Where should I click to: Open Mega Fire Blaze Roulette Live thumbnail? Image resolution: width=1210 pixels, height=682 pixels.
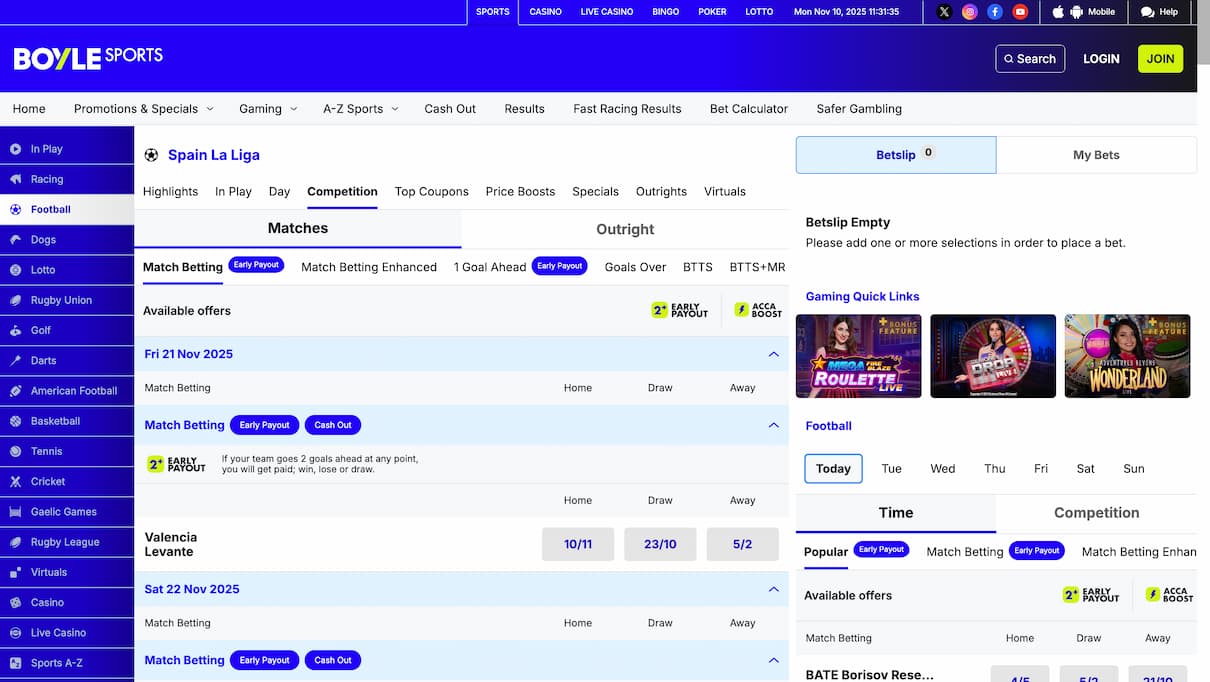[859, 356]
